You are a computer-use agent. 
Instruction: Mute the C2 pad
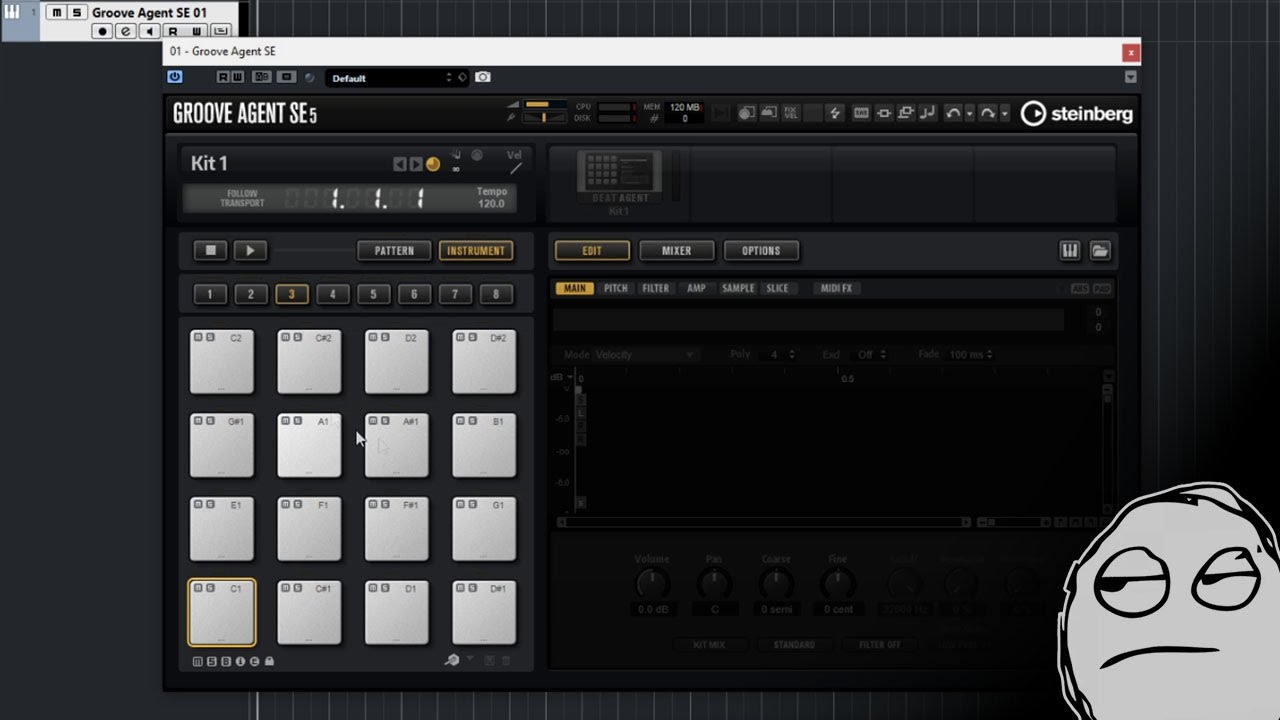pos(198,337)
